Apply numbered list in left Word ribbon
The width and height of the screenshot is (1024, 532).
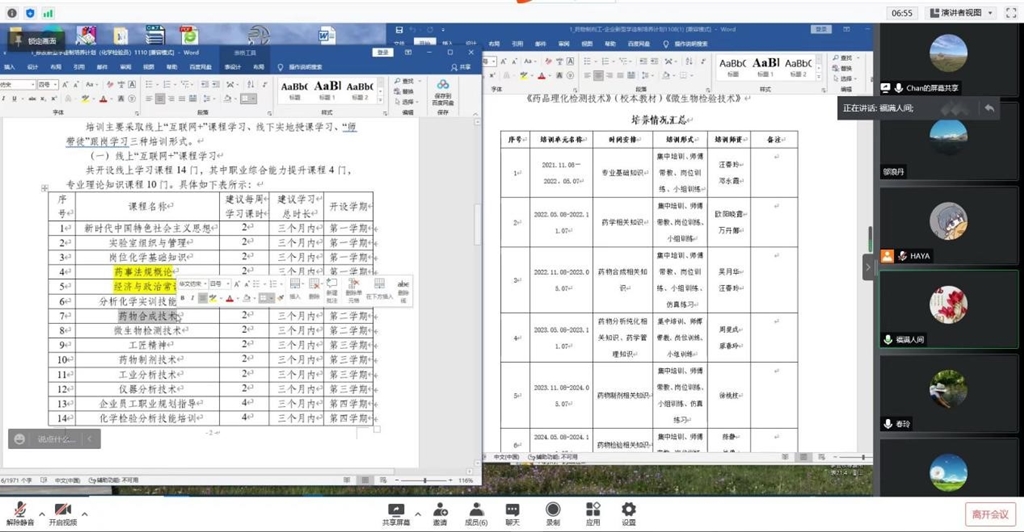click(168, 85)
